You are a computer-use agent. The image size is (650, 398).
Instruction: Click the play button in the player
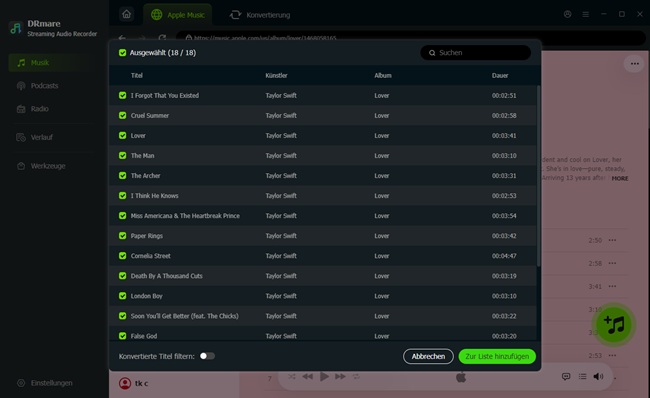pyautogui.click(x=324, y=376)
